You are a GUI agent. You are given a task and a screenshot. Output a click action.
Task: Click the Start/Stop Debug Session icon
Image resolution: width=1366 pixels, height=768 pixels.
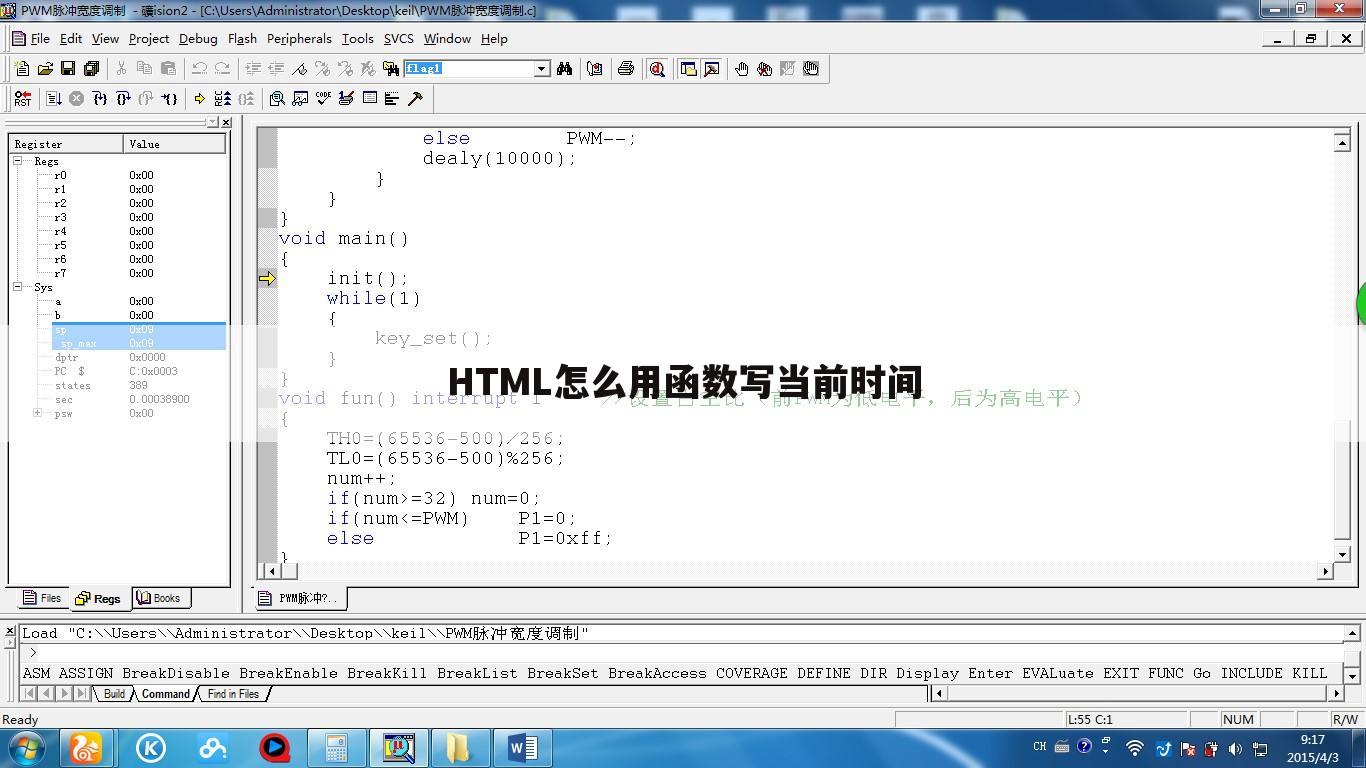pyautogui.click(x=657, y=69)
